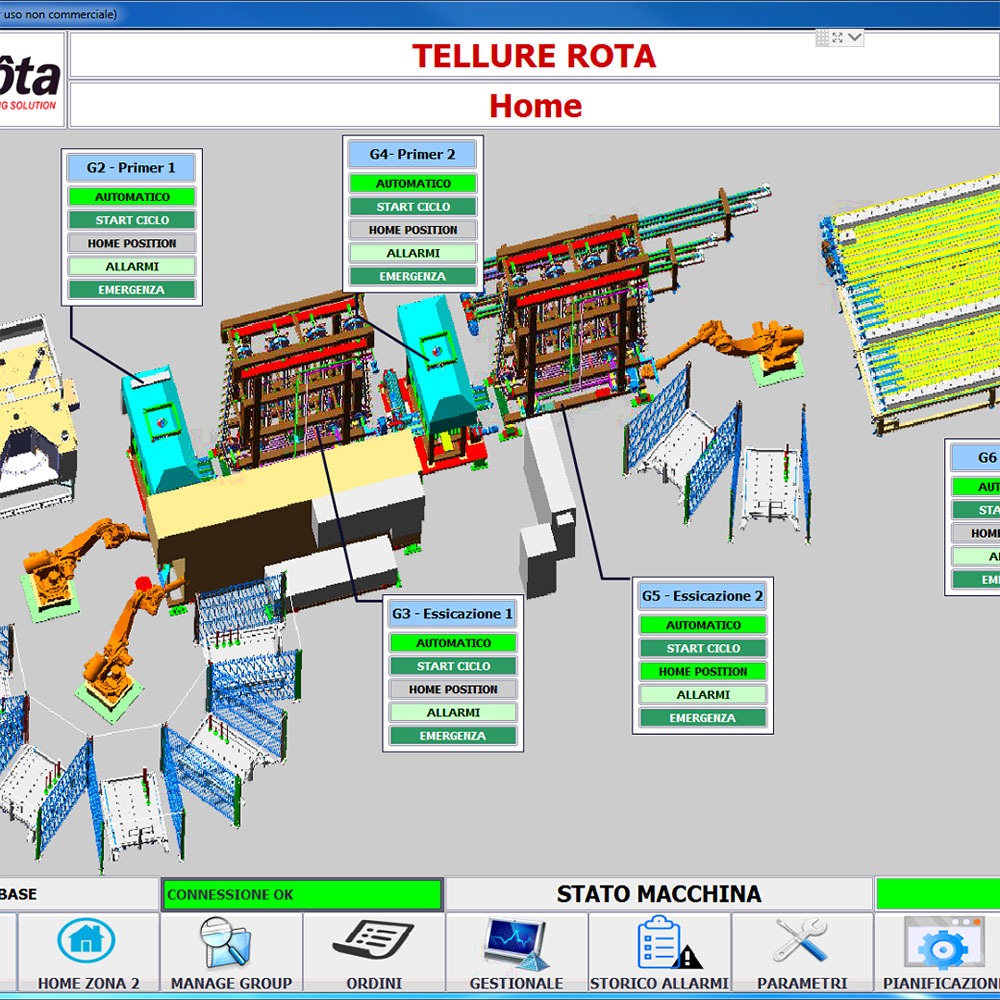Viewport: 1000px width, 1000px height.
Task: Click AUTOMATICO in G4 - Primer 2 panel
Action: [413, 183]
